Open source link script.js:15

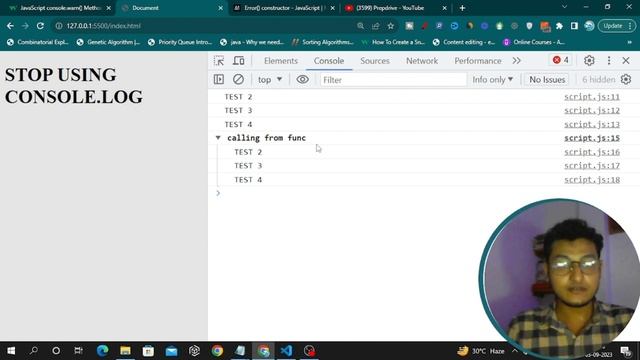click(x=592, y=138)
